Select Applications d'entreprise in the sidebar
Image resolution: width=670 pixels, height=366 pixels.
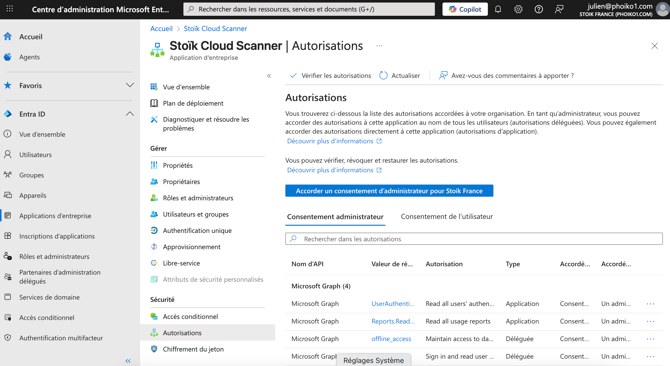pos(55,216)
